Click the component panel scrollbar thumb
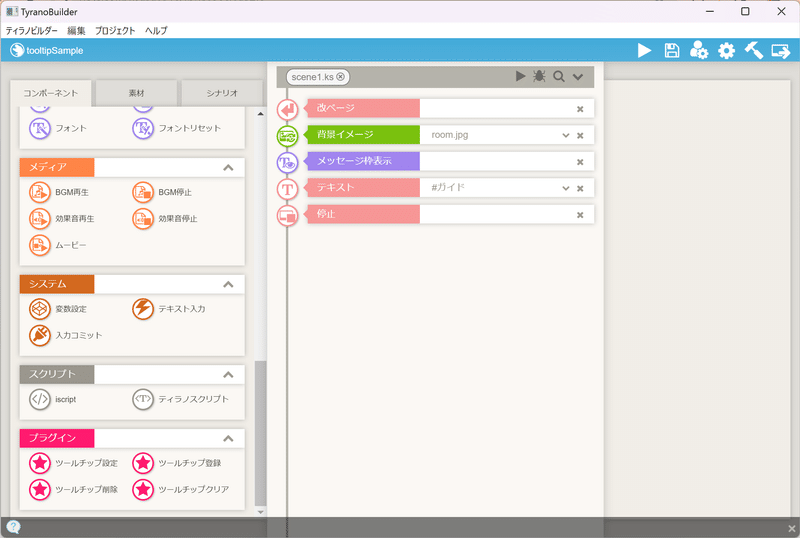This screenshot has height=538, width=800. point(260,434)
